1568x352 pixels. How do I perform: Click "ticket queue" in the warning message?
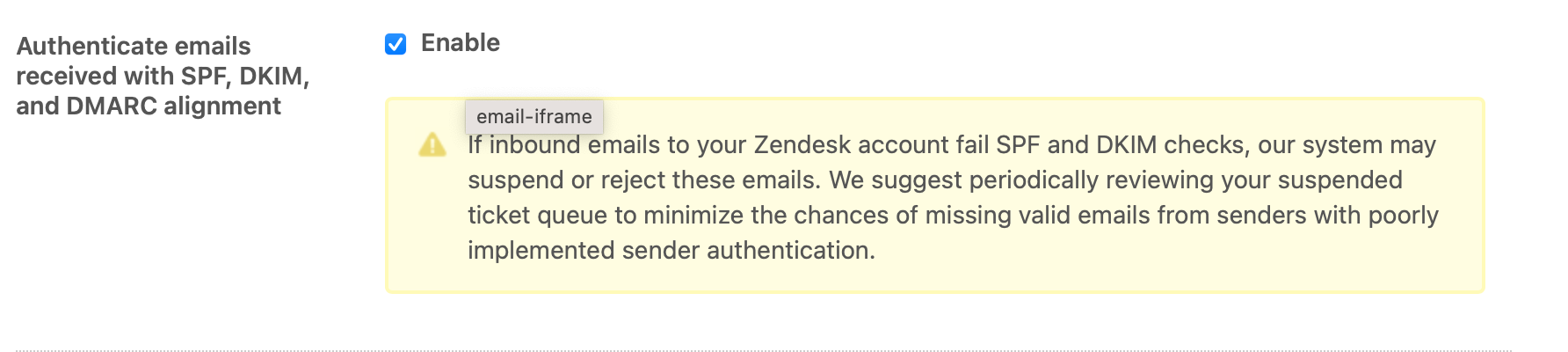click(x=538, y=215)
